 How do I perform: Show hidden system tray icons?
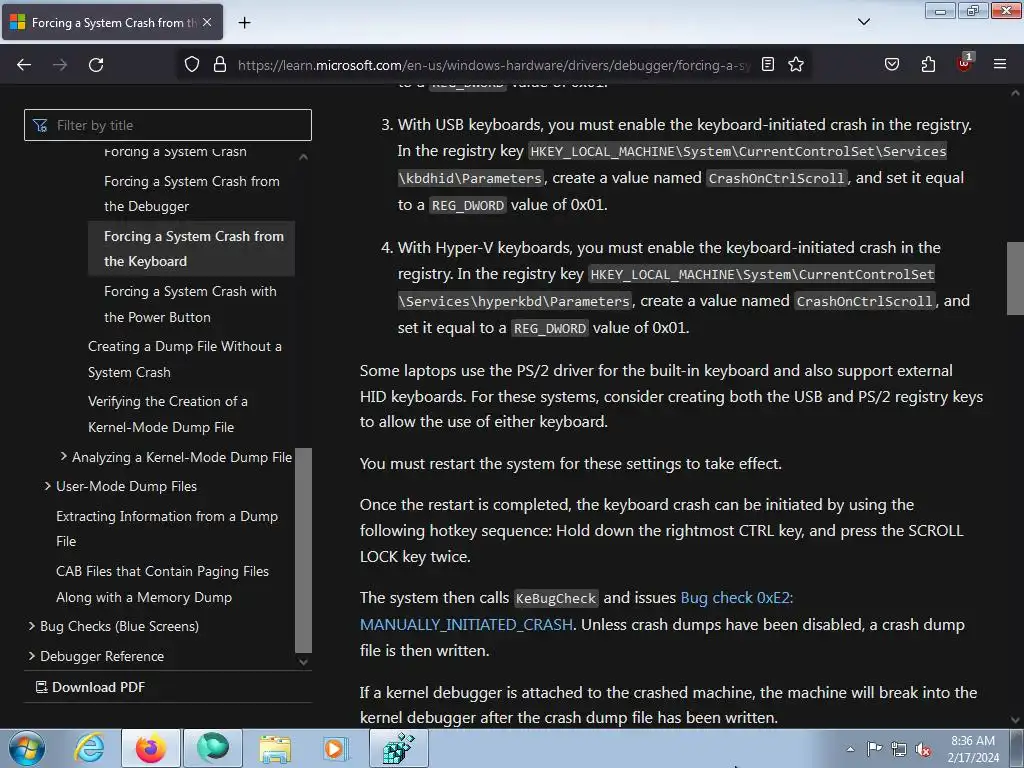[850, 749]
